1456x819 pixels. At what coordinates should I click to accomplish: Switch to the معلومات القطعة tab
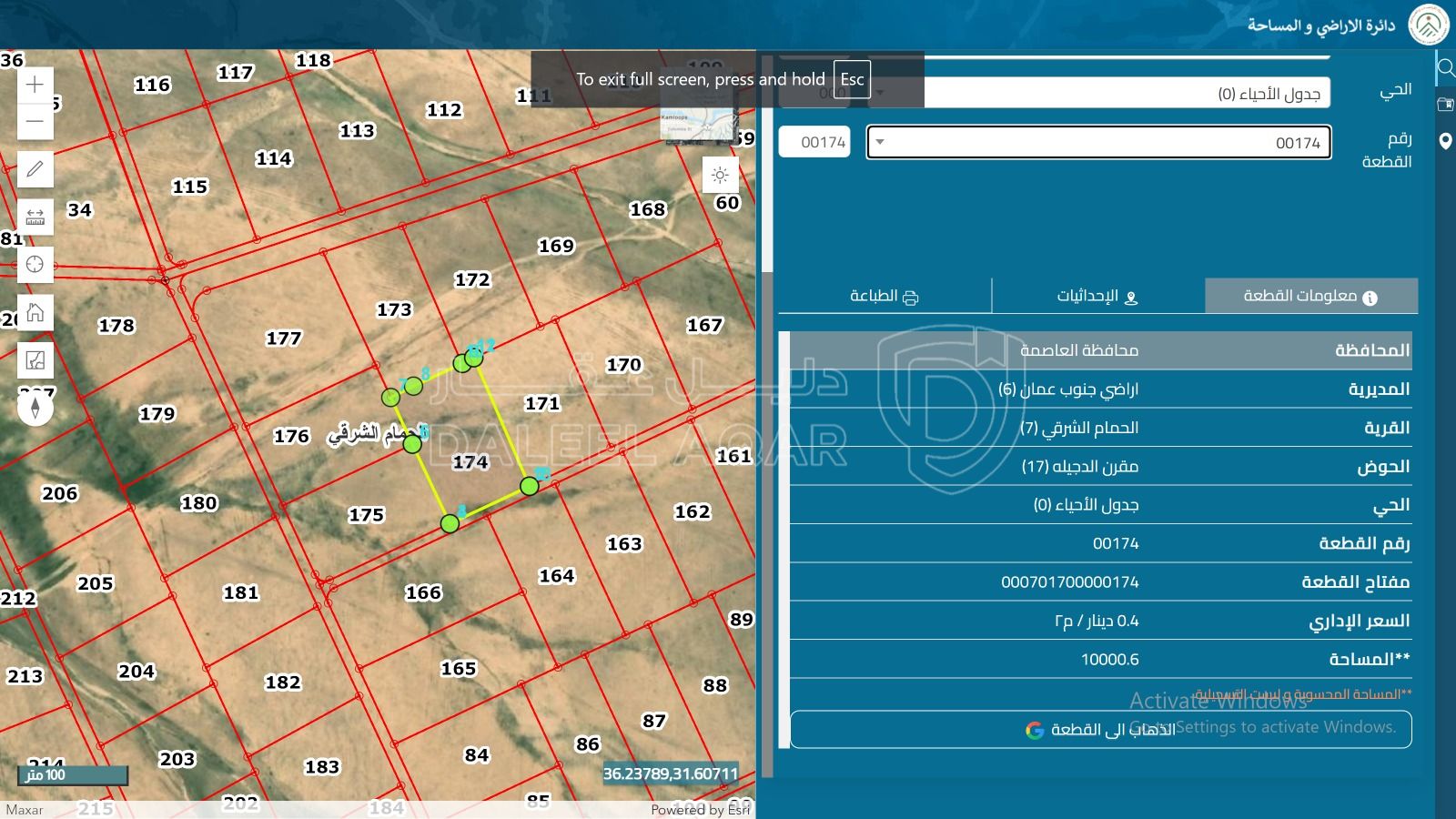tap(1310, 296)
